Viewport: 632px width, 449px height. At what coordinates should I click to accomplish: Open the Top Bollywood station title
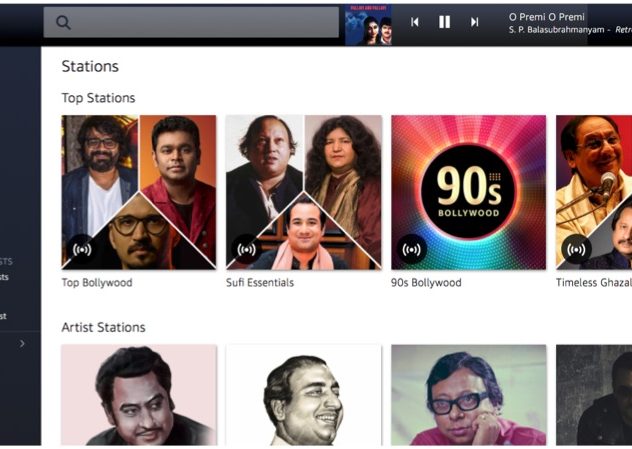coord(97,283)
